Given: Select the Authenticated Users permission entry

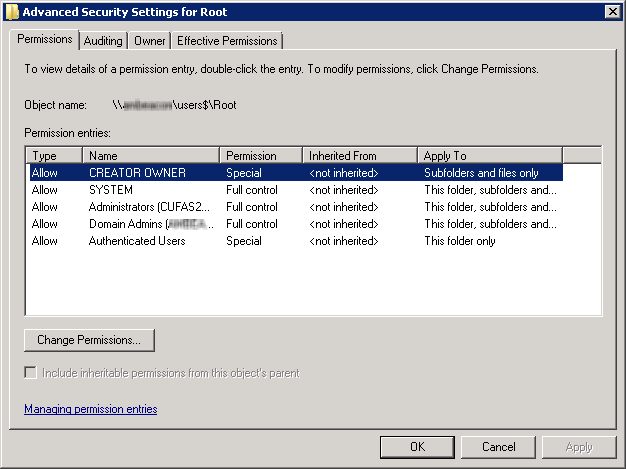Looking at the screenshot, I should (136, 241).
